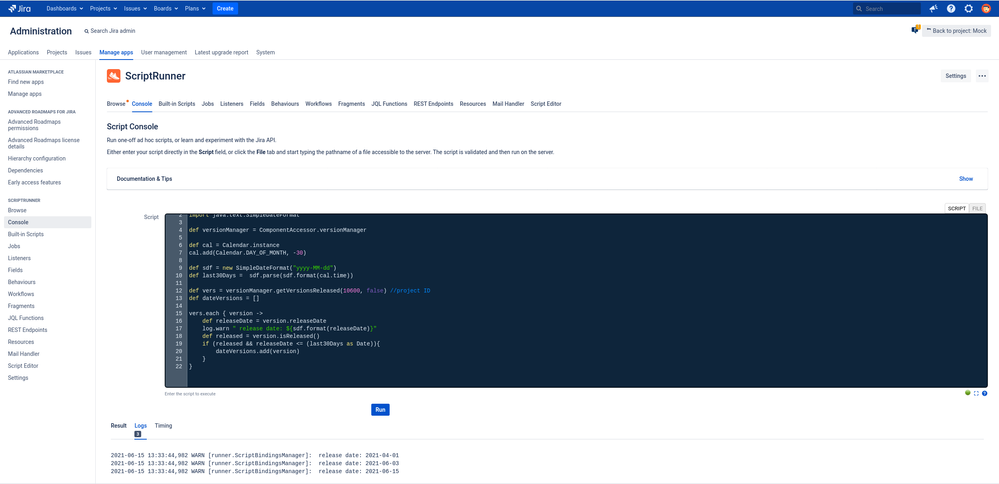Click the Jira logo in the header
999x484 pixels.
[x=20, y=8]
